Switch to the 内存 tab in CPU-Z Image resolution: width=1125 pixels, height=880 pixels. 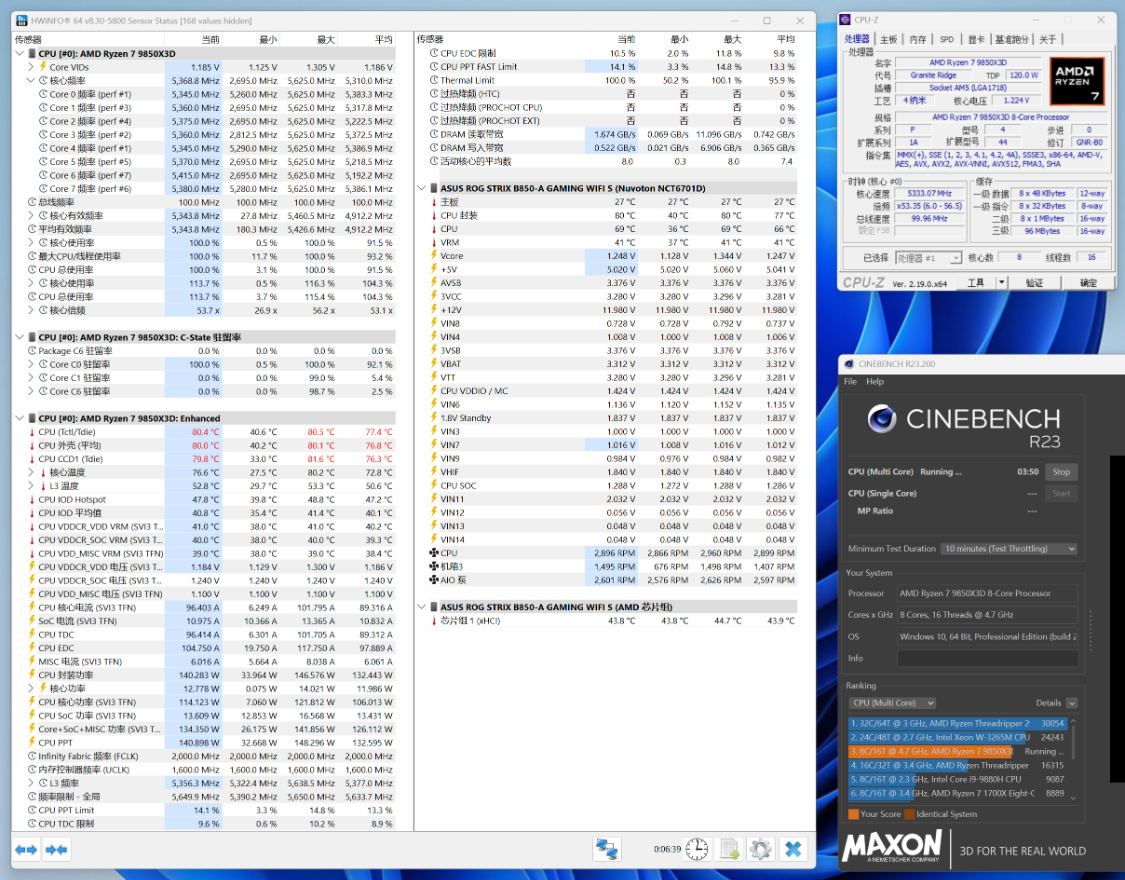[918, 39]
